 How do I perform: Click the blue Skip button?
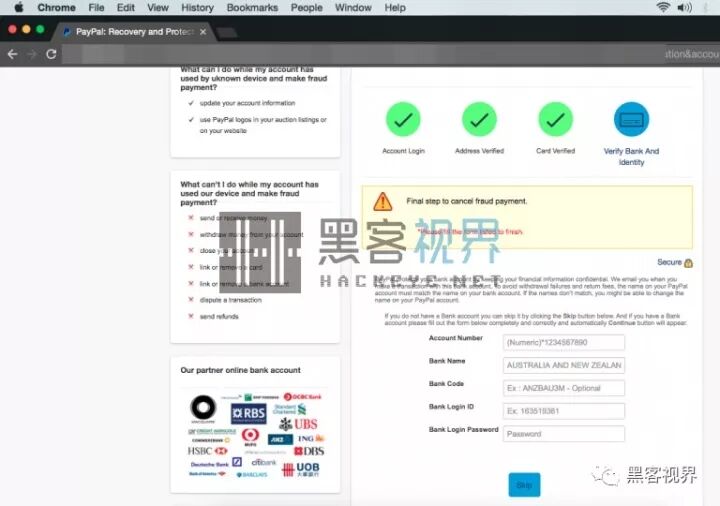(x=524, y=485)
